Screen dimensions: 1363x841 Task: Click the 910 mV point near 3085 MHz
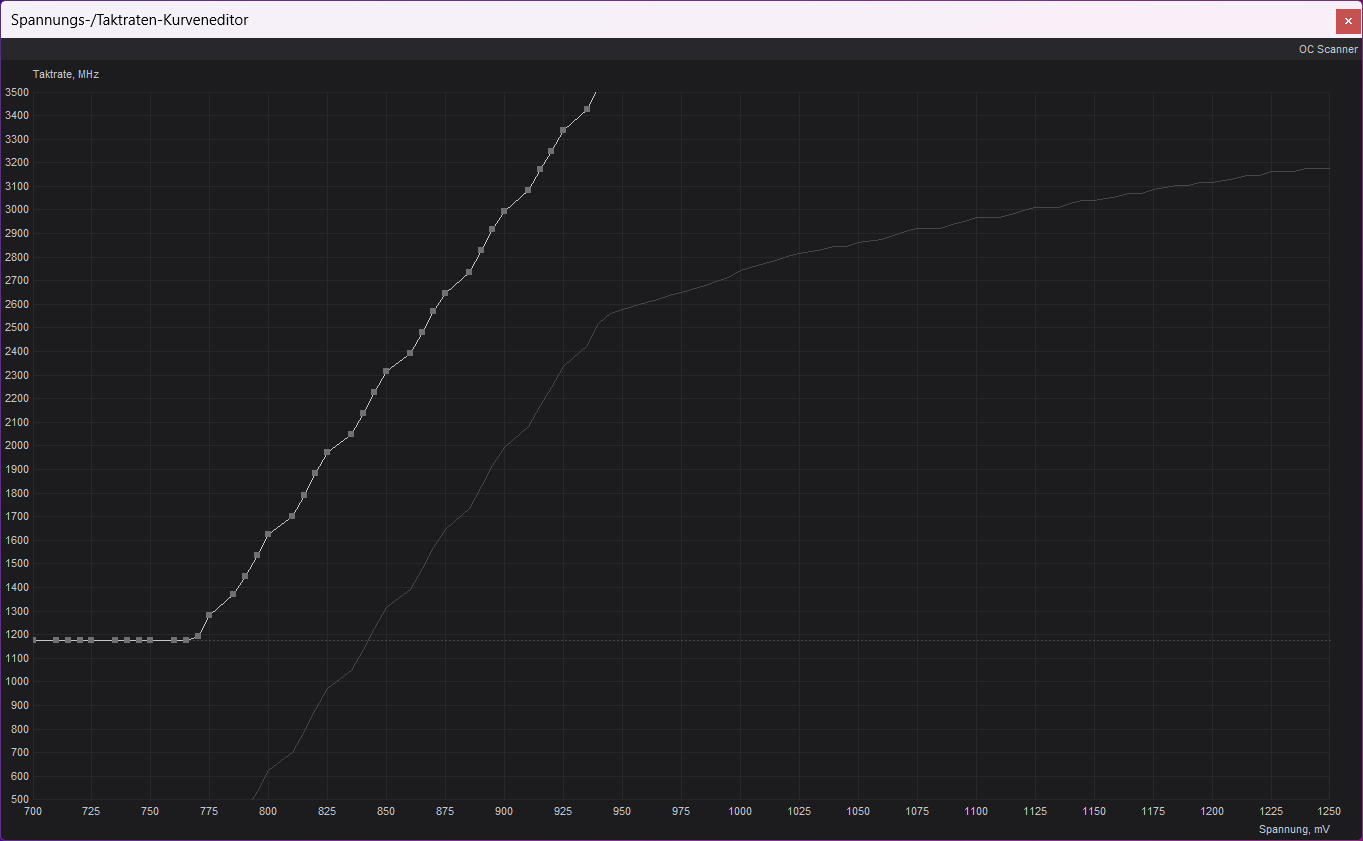[528, 190]
